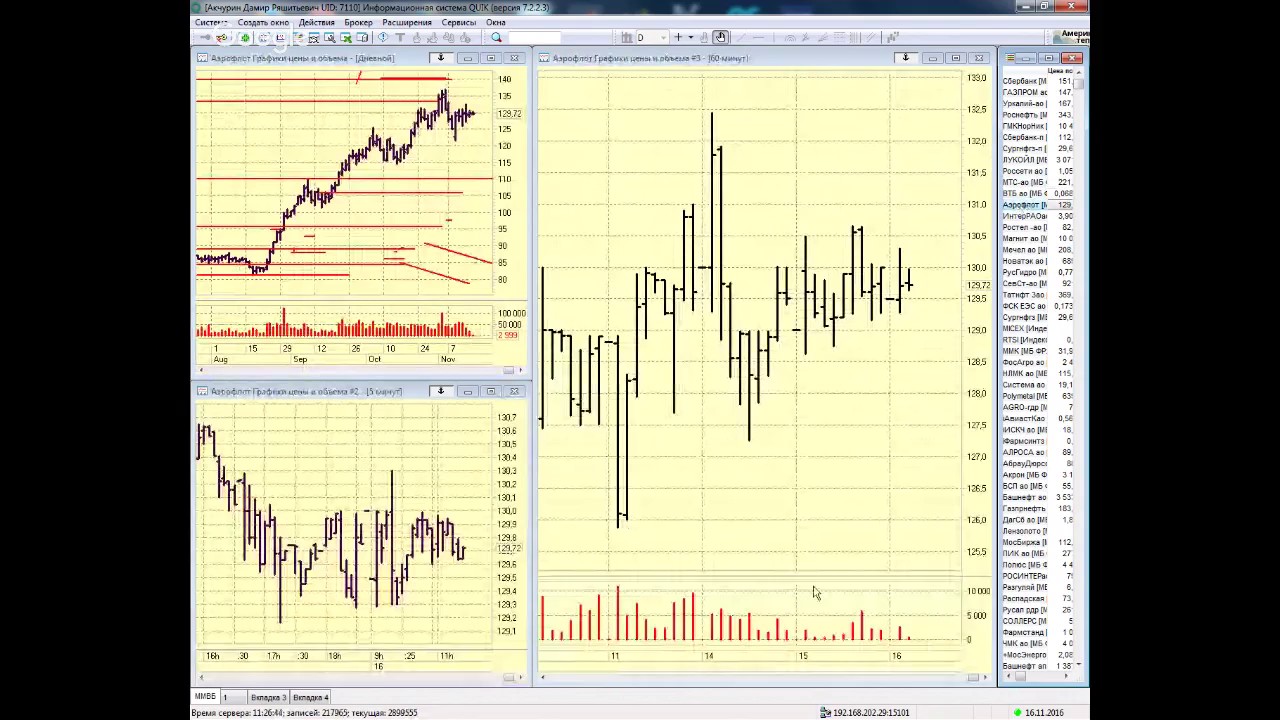Select Мечел ао row in quotes table
This screenshot has height=720, width=1280.
click(x=1038, y=250)
